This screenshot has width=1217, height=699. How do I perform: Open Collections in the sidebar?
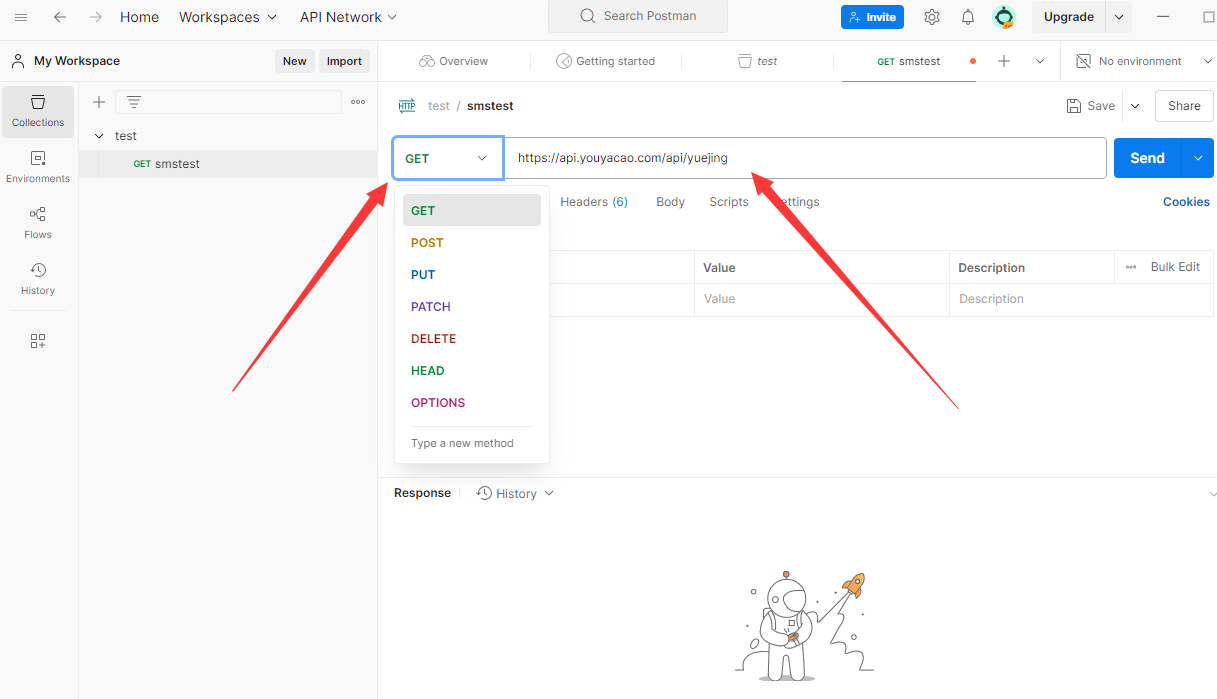(38, 111)
